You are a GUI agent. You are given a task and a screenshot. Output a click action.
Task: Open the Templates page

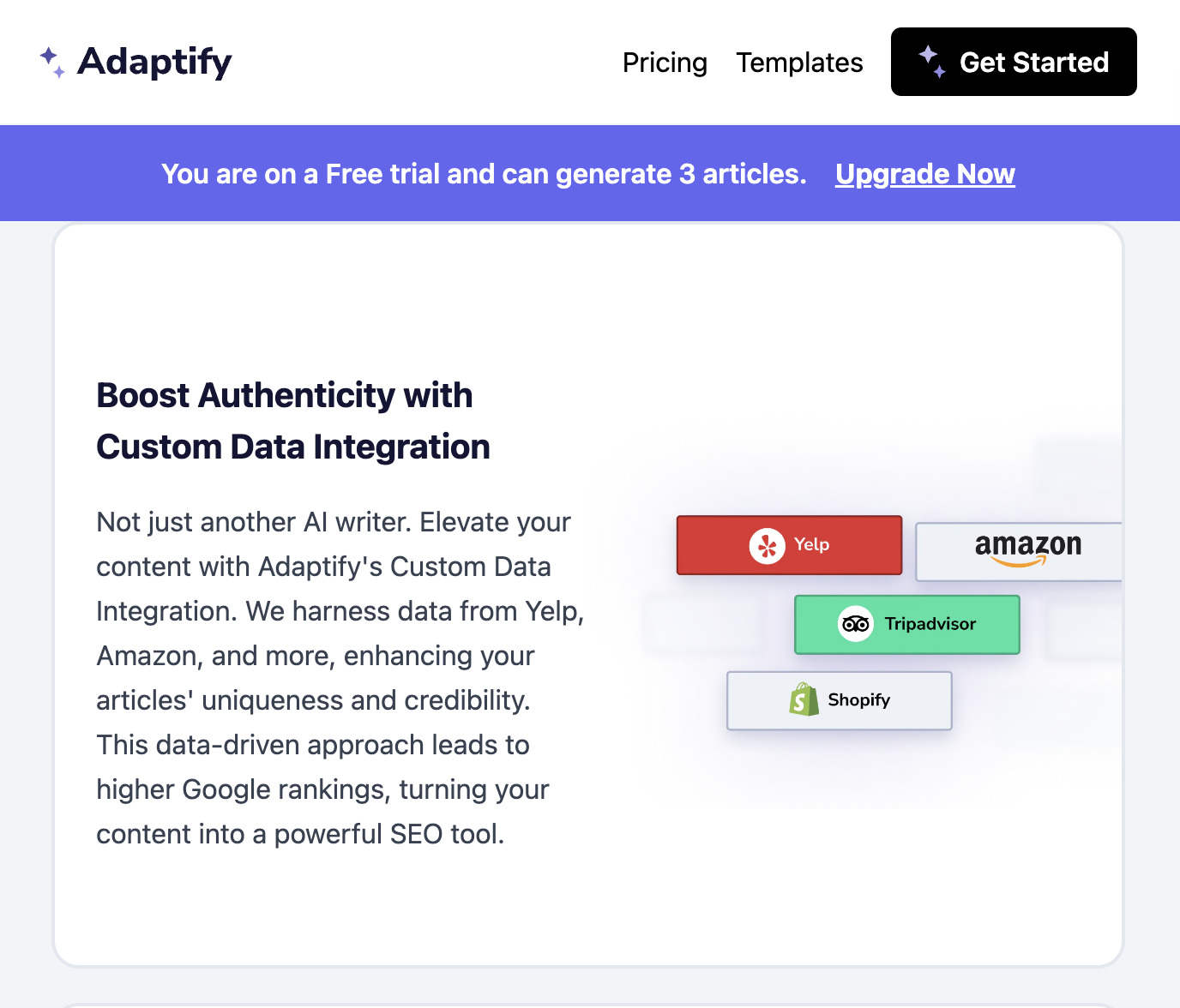(799, 63)
